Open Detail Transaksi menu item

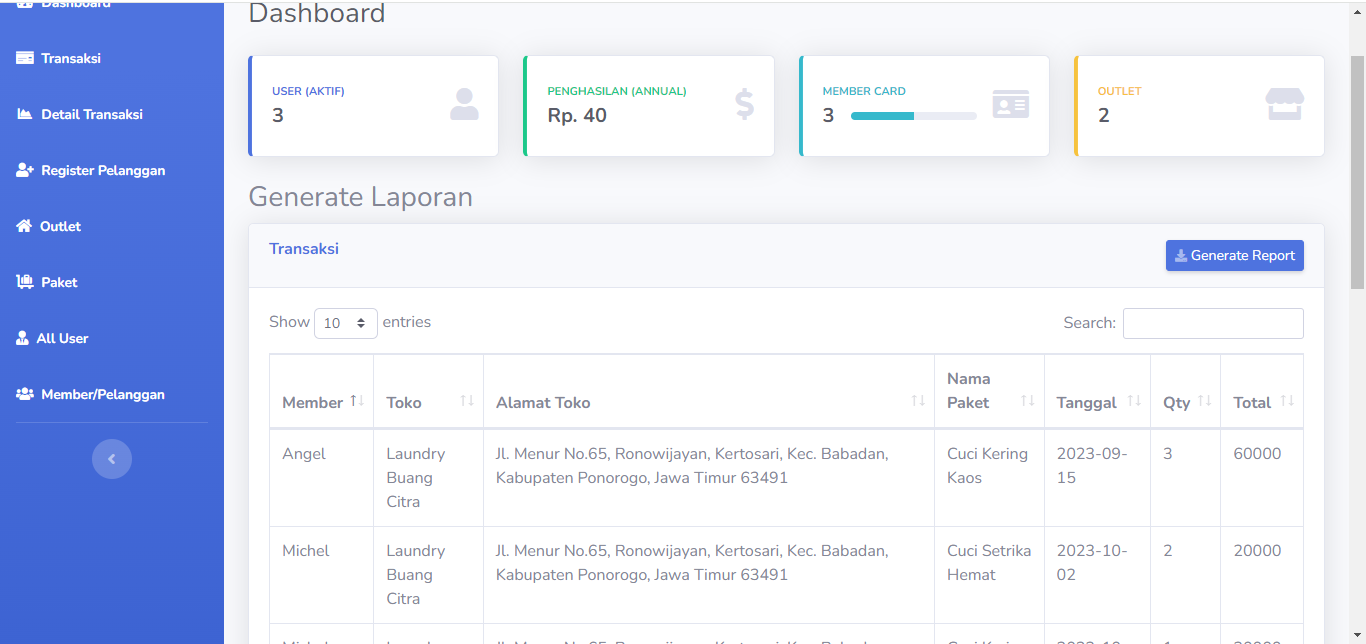point(92,114)
